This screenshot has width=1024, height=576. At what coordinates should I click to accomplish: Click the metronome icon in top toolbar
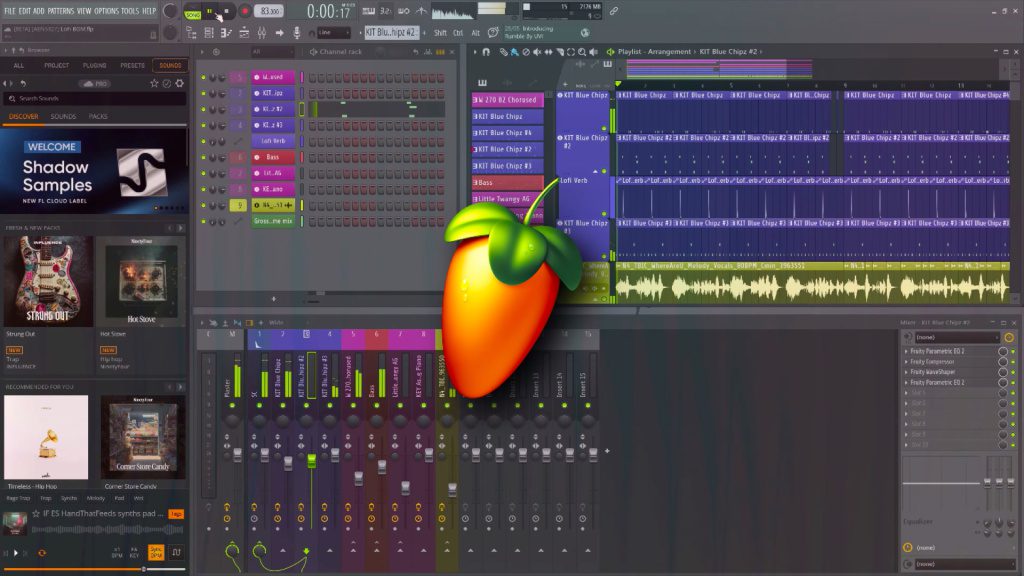click(421, 11)
